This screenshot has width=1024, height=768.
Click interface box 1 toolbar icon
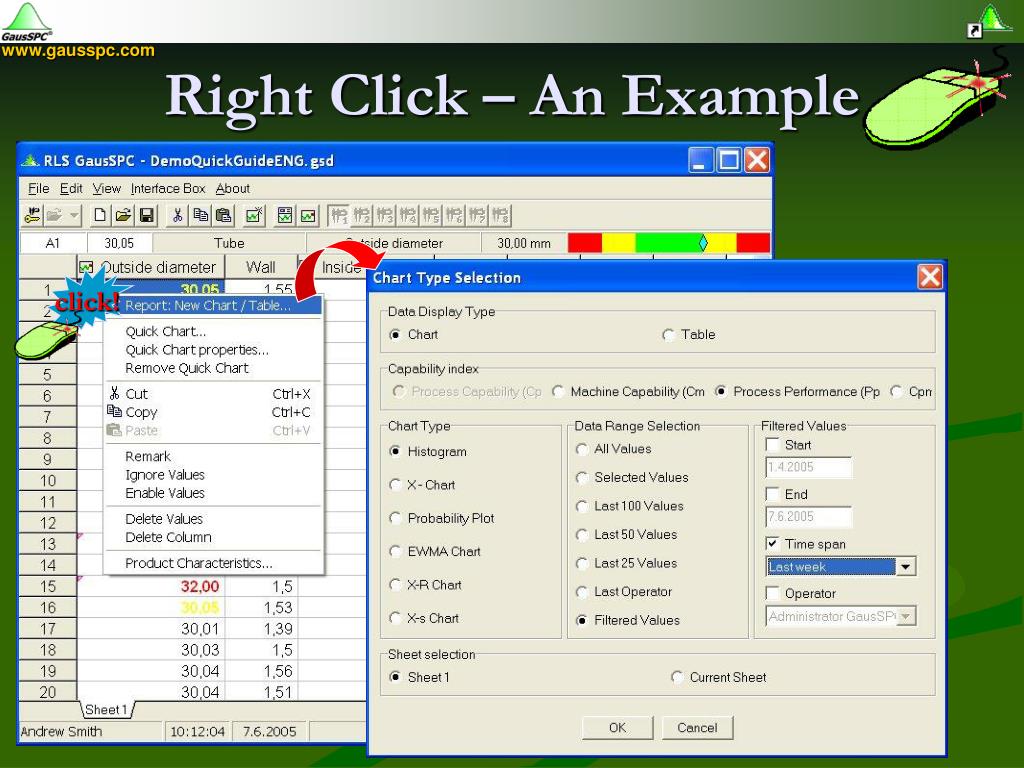(340, 215)
